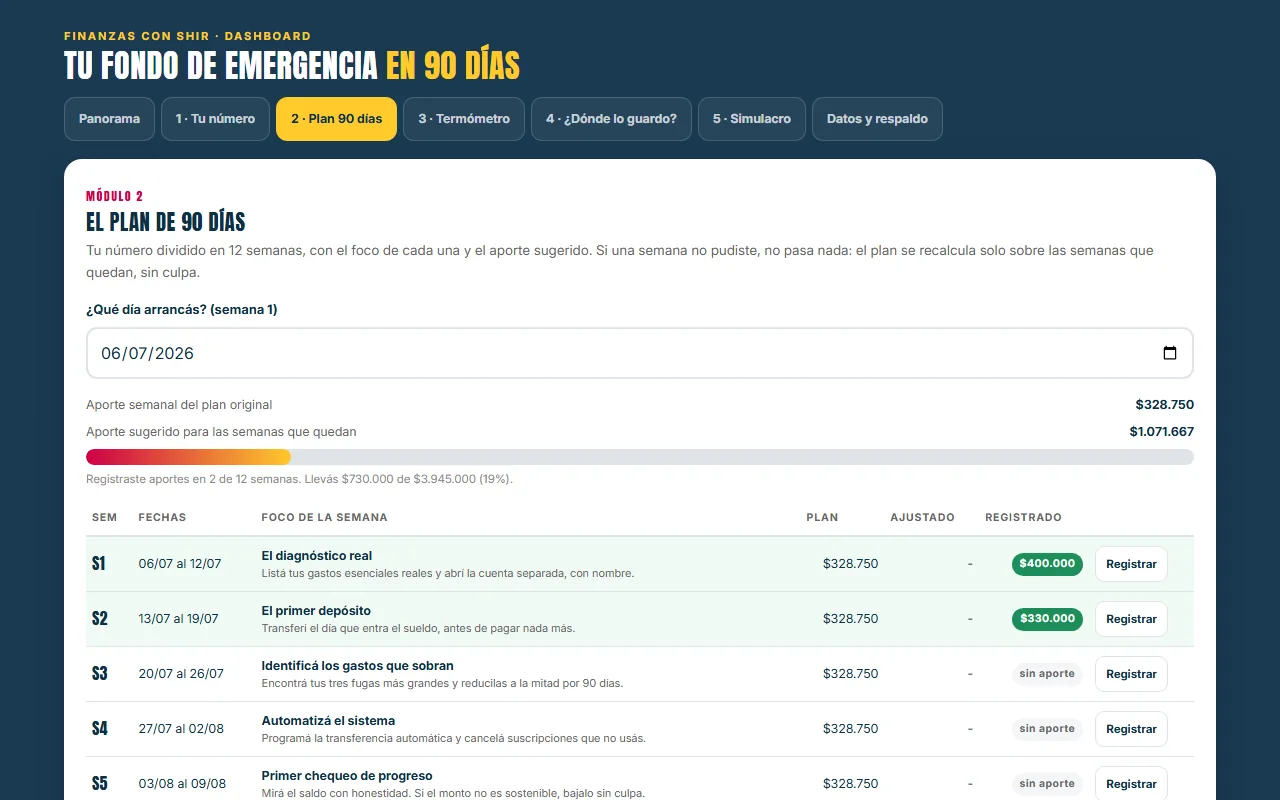The height and width of the screenshot is (800, 1280).
Task: Click the date range '06/07 al 12/07'
Action: click(x=180, y=564)
